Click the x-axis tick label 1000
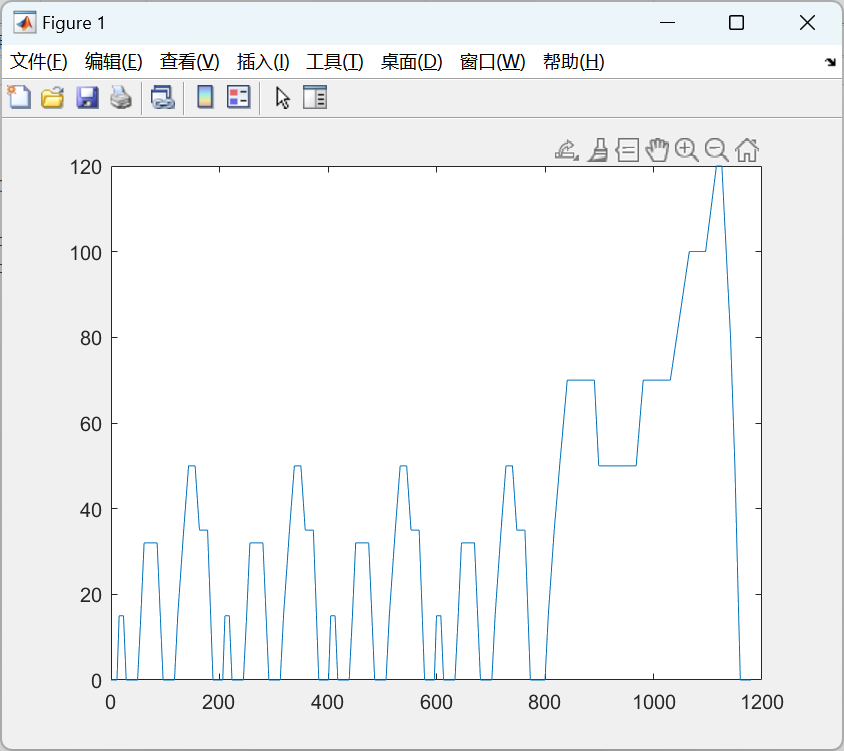 point(653,703)
